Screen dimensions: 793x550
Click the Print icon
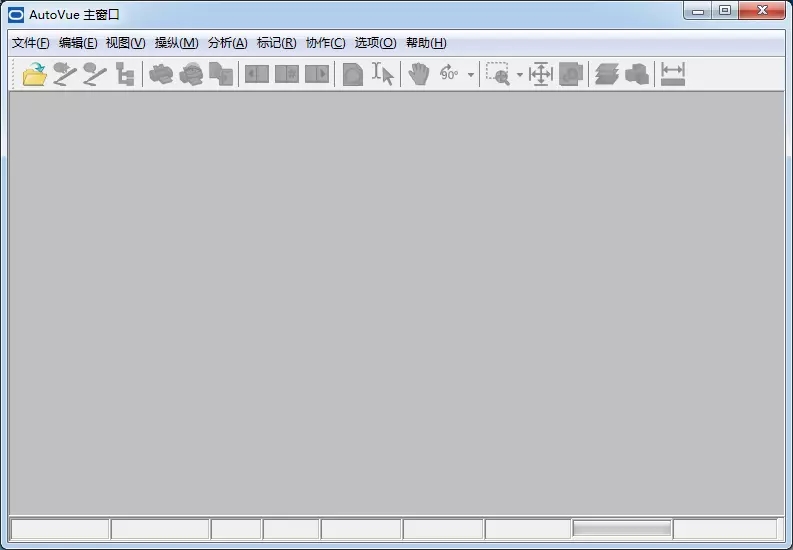coord(161,74)
